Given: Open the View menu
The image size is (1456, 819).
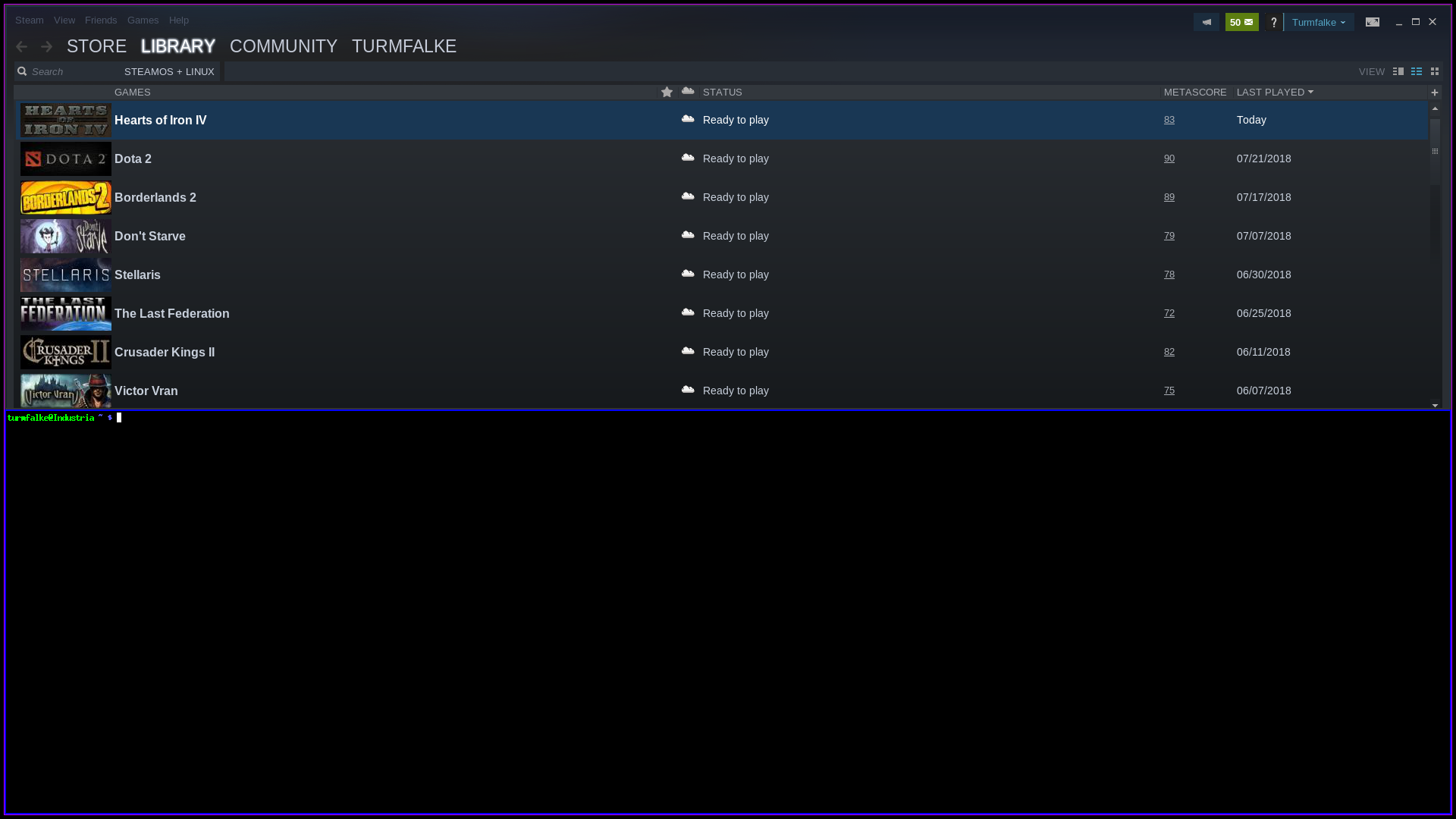Looking at the screenshot, I should [x=64, y=20].
